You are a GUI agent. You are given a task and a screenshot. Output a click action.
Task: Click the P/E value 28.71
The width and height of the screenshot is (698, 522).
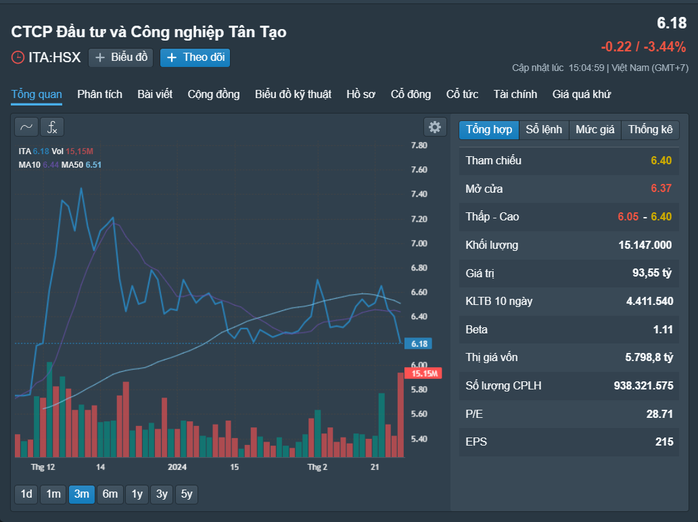(x=660, y=414)
